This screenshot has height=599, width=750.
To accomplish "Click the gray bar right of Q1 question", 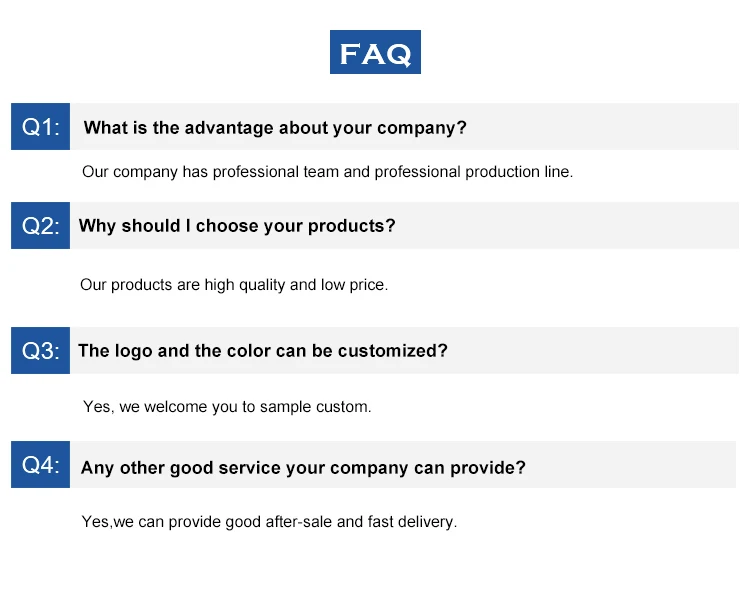I will pos(603,126).
